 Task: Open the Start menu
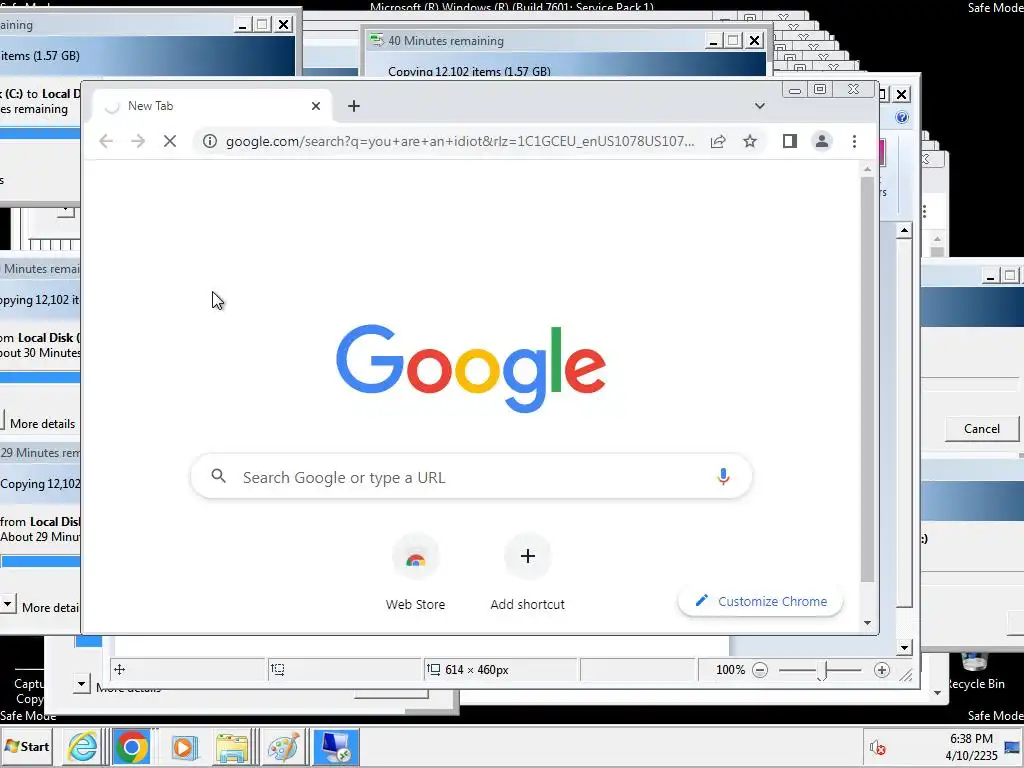27,746
